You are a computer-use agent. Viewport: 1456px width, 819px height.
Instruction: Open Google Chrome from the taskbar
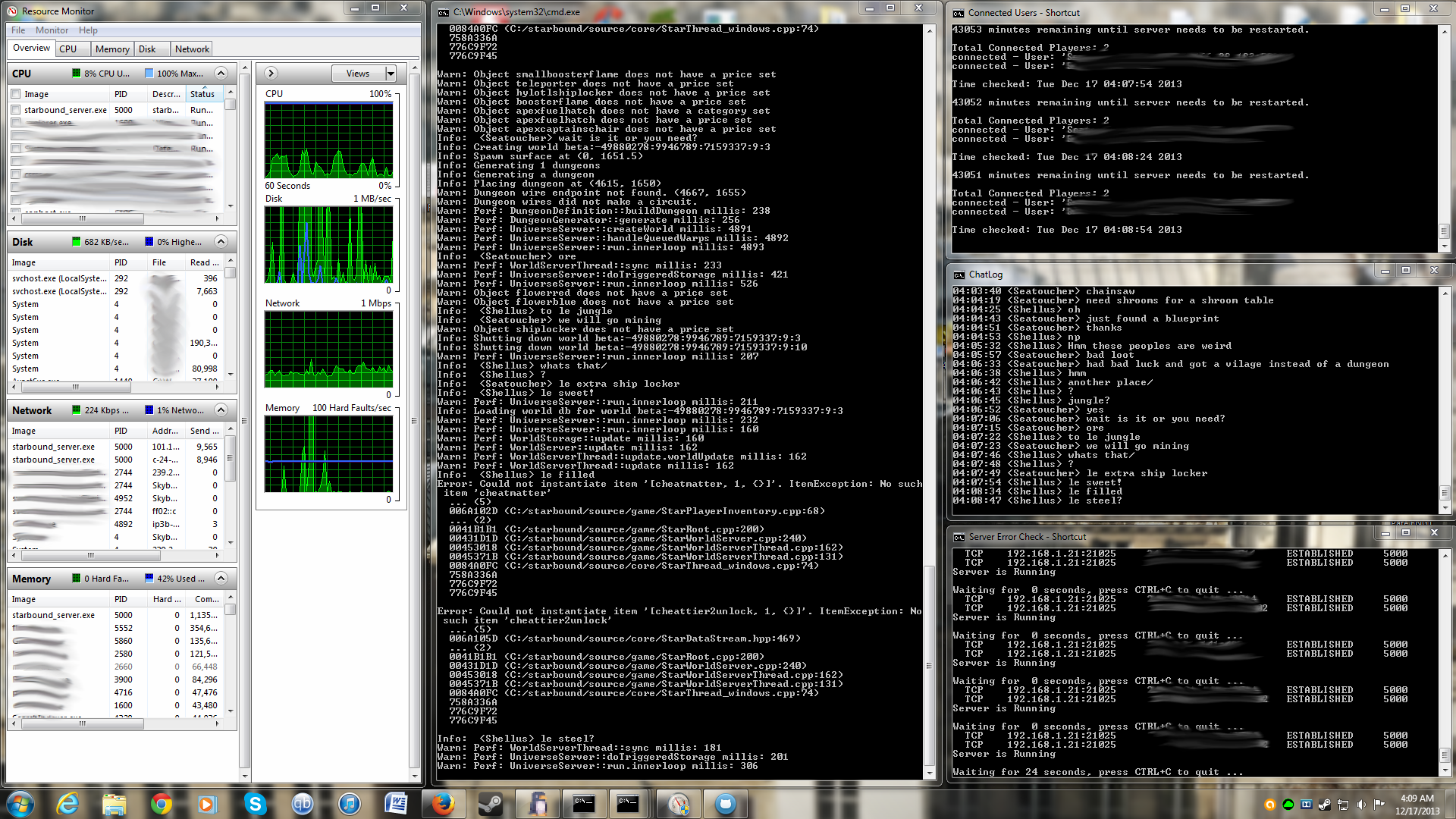coord(162,804)
